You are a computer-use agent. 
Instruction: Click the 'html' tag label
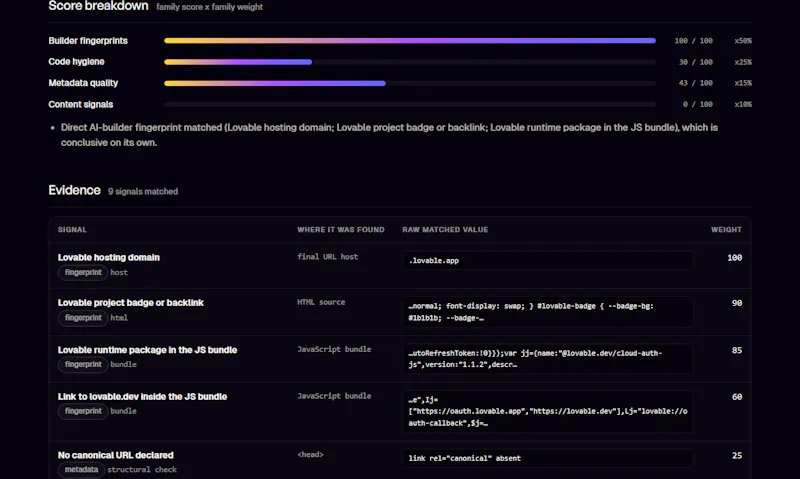pos(119,318)
